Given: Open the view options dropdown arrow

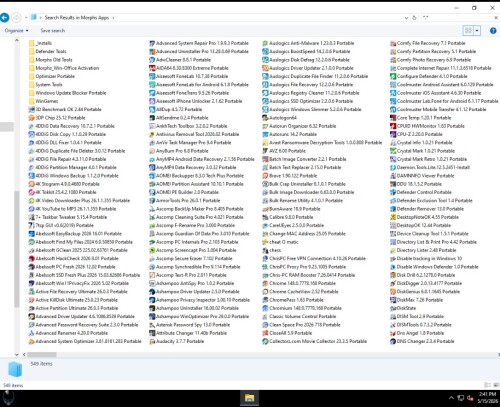Looking at the screenshot, I should pos(477,31).
